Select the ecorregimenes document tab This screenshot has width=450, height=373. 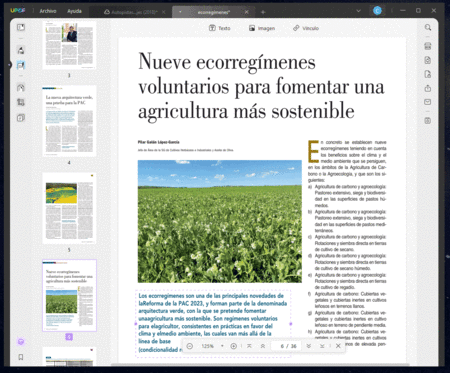(x=213, y=12)
